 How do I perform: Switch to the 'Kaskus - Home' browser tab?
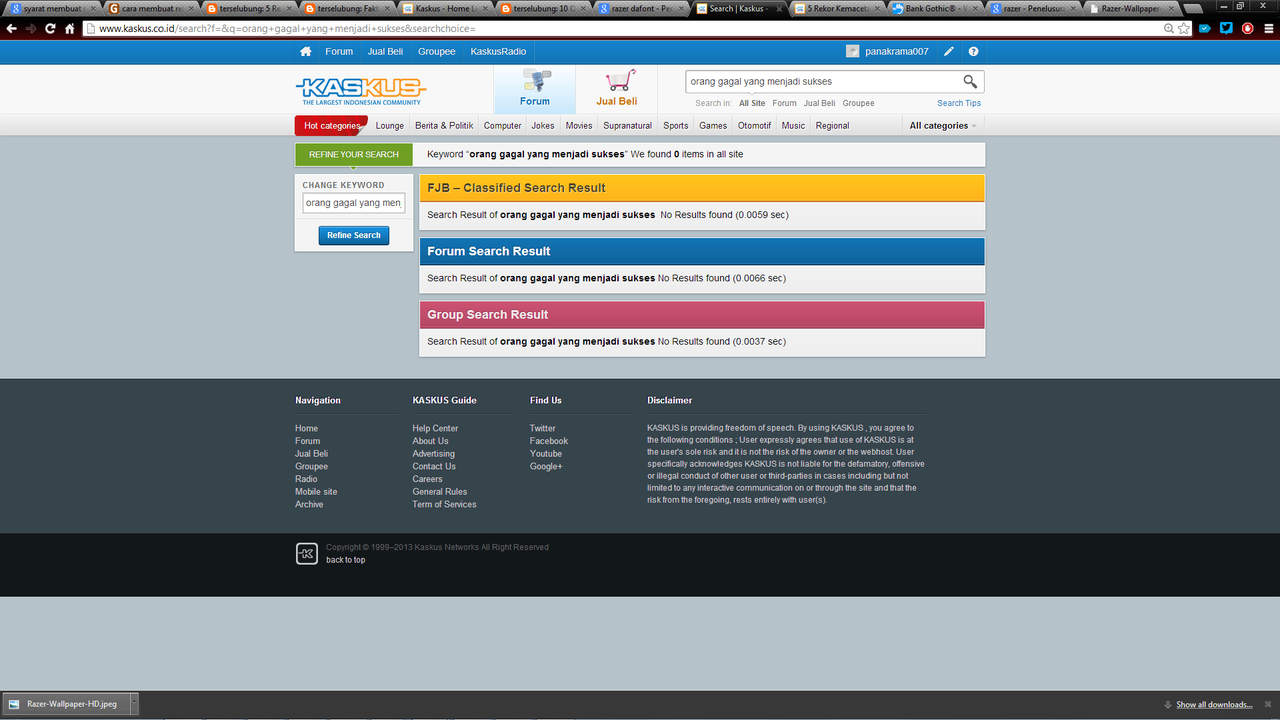pos(445,8)
